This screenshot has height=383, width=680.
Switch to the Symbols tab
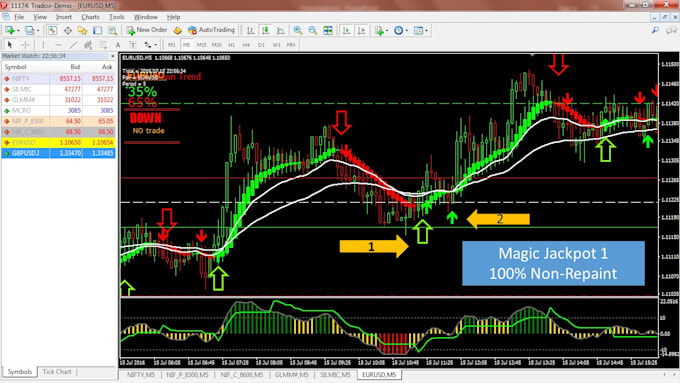pos(20,372)
